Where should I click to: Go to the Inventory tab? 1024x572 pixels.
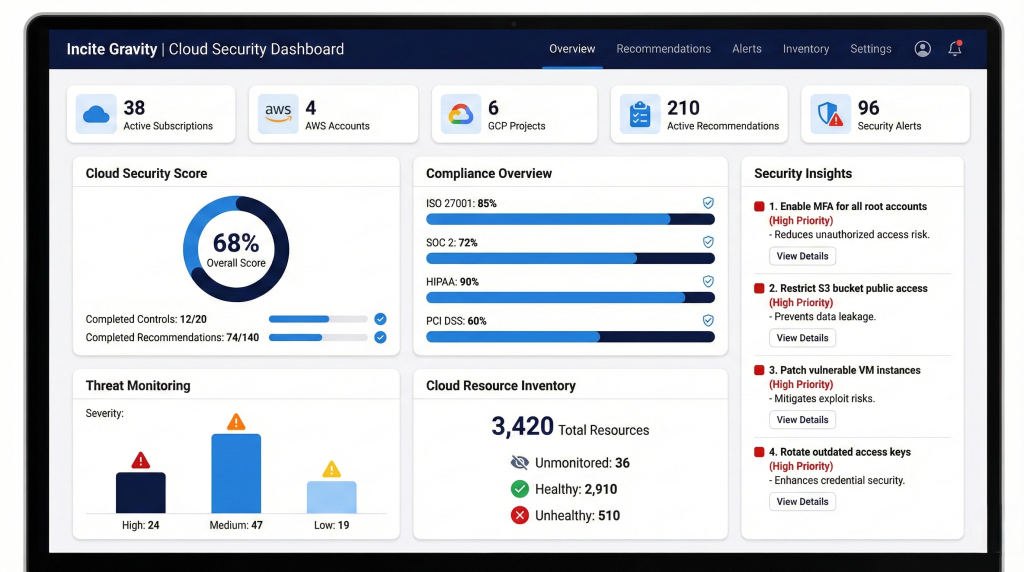click(x=805, y=49)
